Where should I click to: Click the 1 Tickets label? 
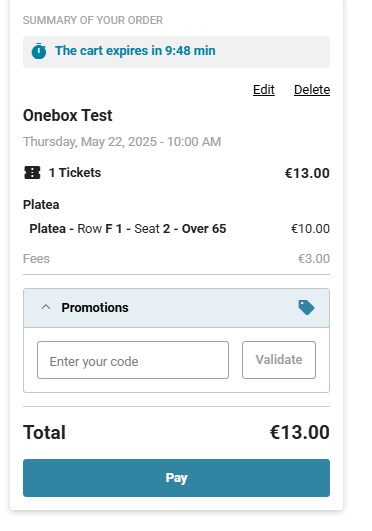(75, 173)
